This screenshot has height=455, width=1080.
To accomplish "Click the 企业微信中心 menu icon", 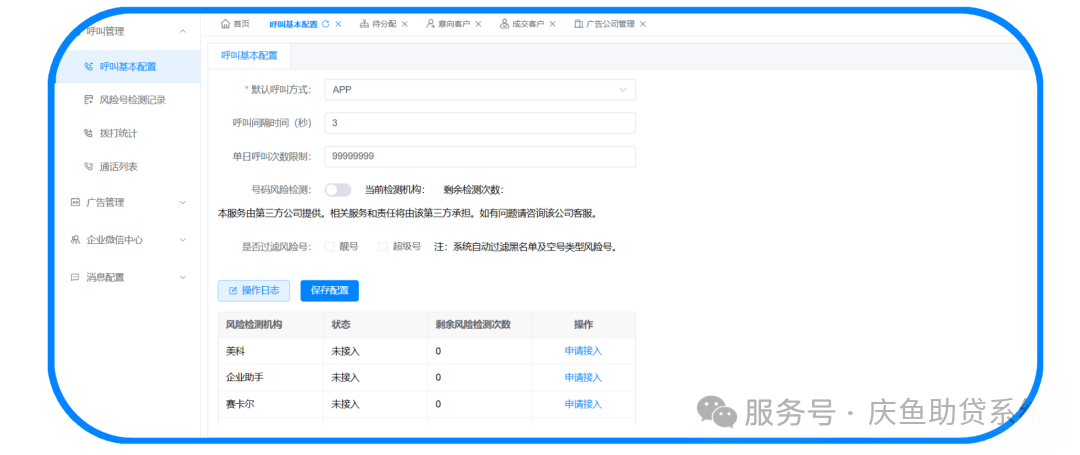I will point(76,240).
